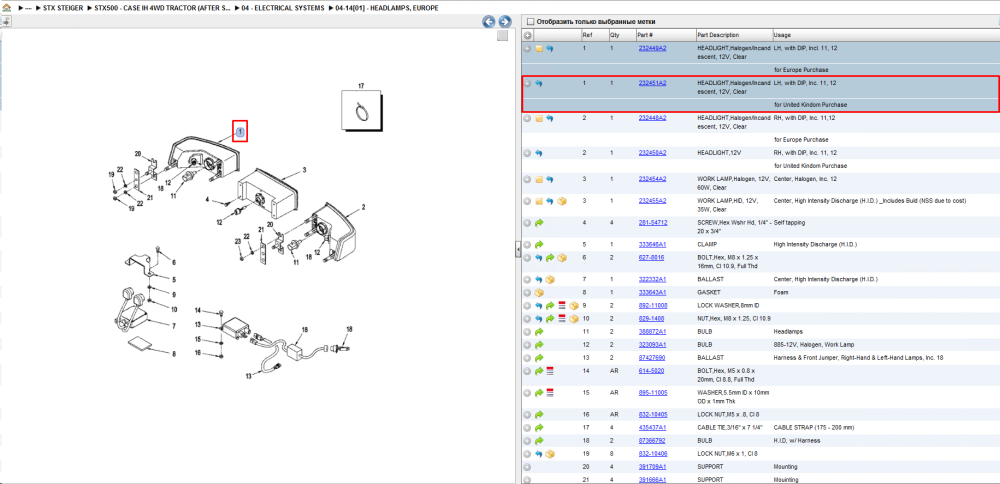Click the Usage column header
The image size is (1000, 484).
point(781,35)
